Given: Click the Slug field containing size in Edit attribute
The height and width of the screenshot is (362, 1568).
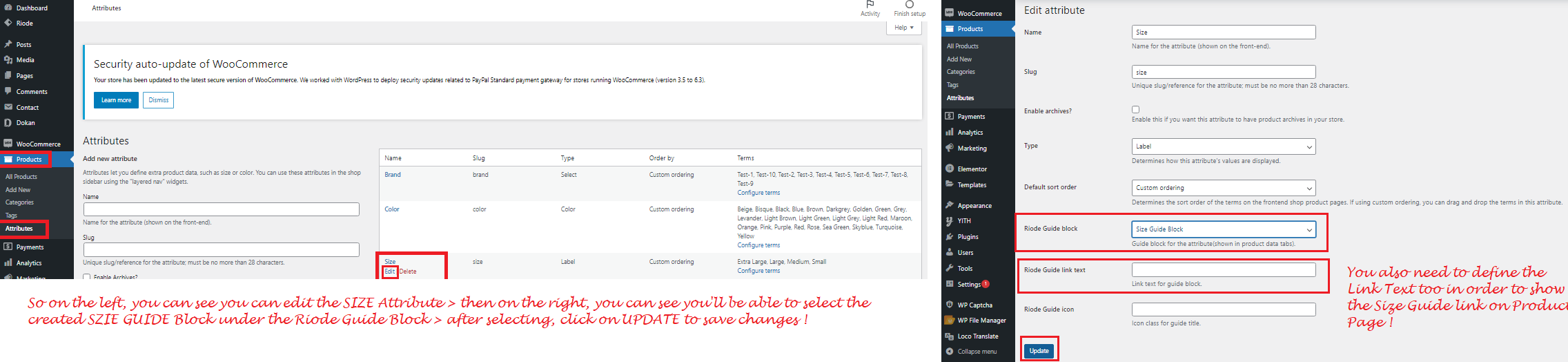Looking at the screenshot, I should click(1224, 72).
